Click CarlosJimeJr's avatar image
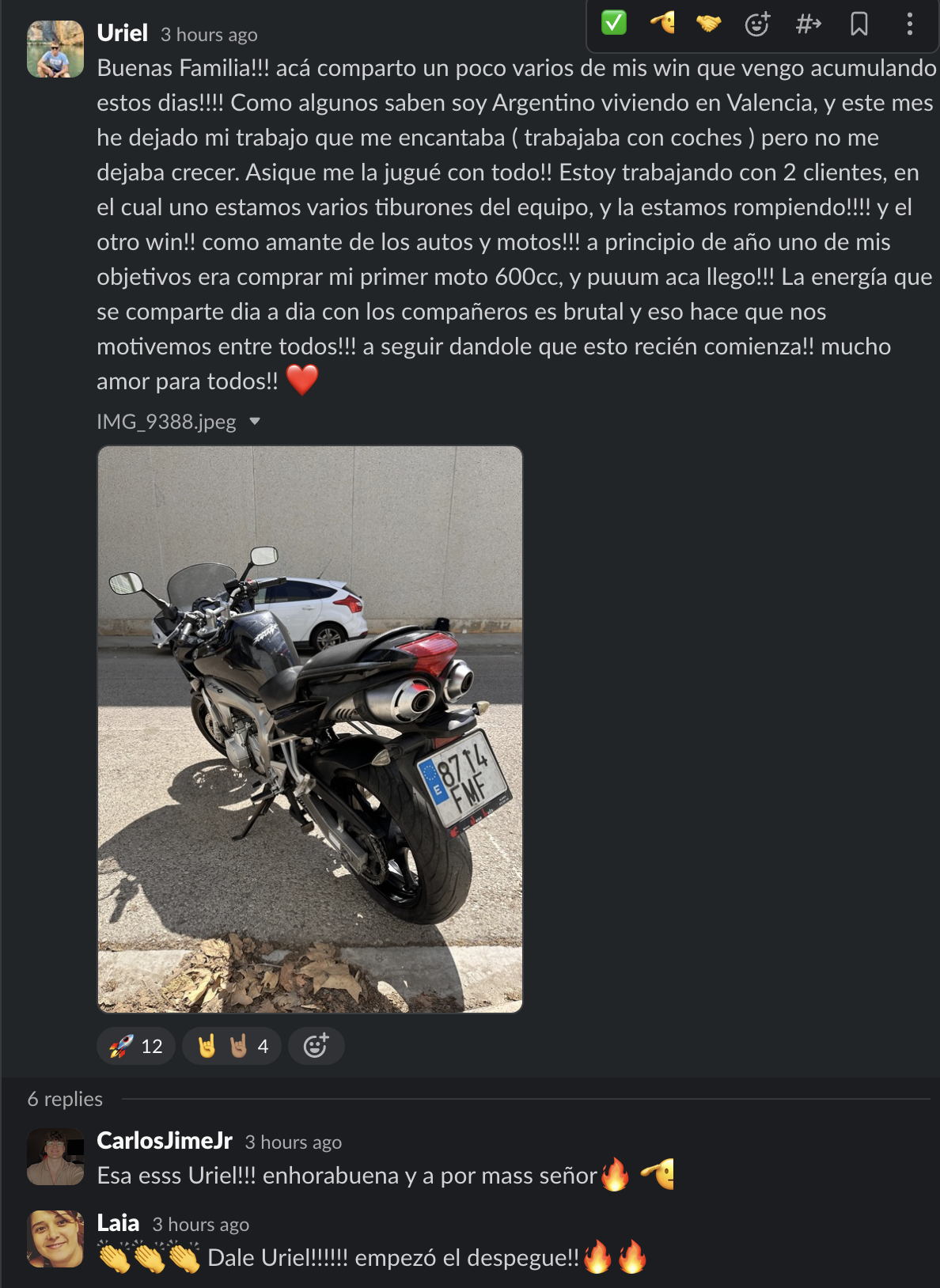The height and width of the screenshot is (1288, 940). point(55,1157)
